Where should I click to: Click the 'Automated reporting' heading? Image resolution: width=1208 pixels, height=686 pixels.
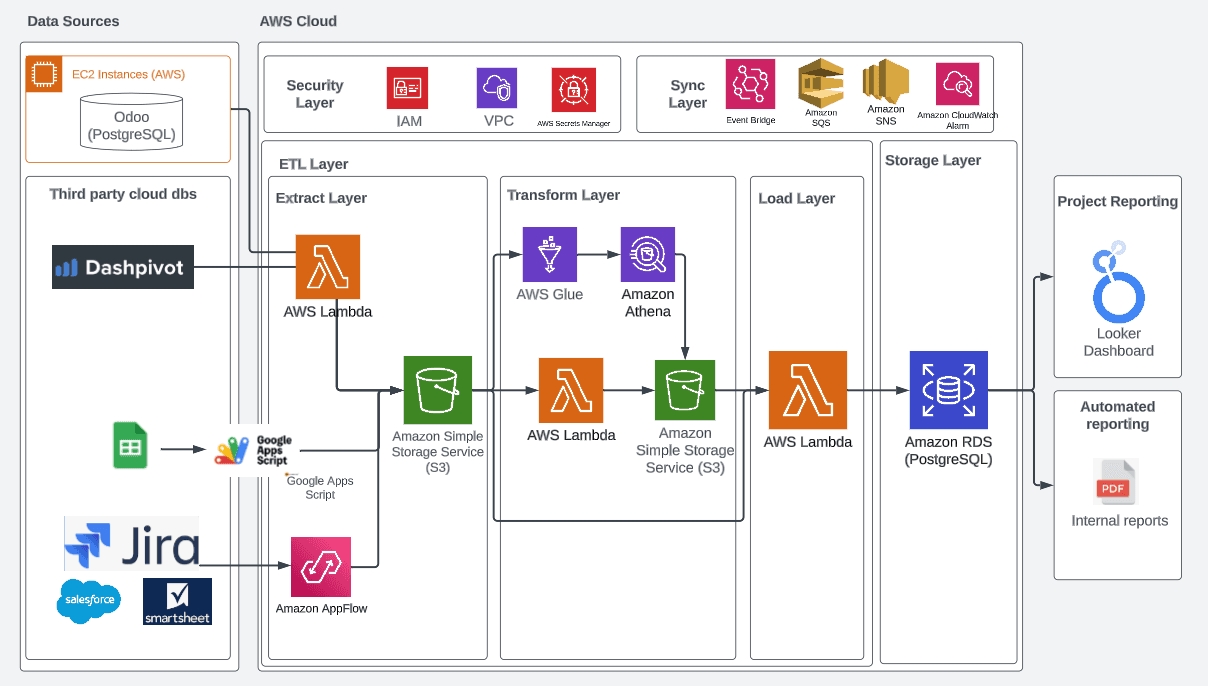[1118, 415]
